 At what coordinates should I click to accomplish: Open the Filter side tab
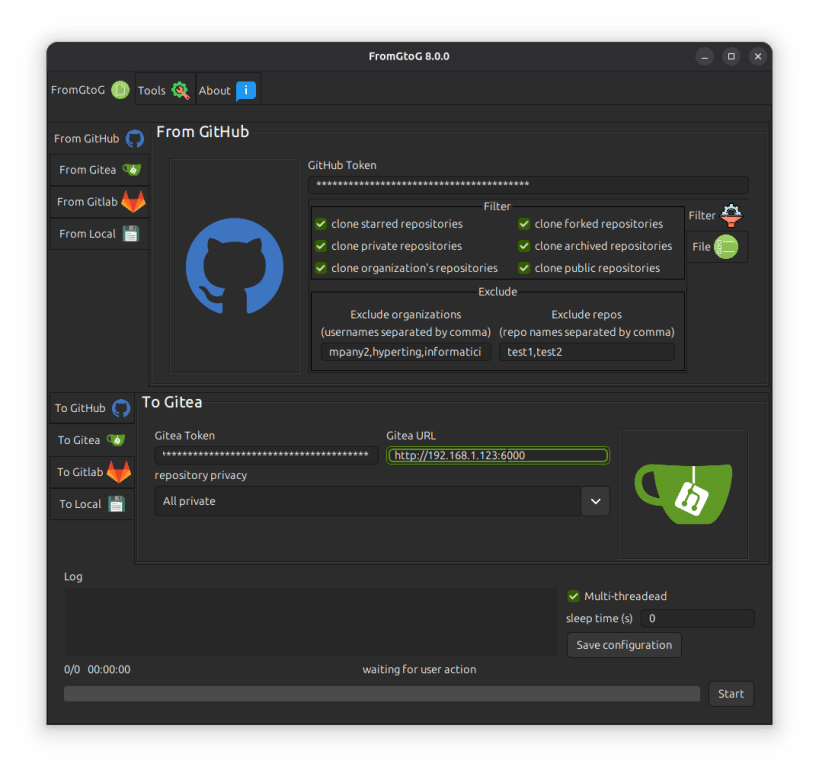point(716,215)
